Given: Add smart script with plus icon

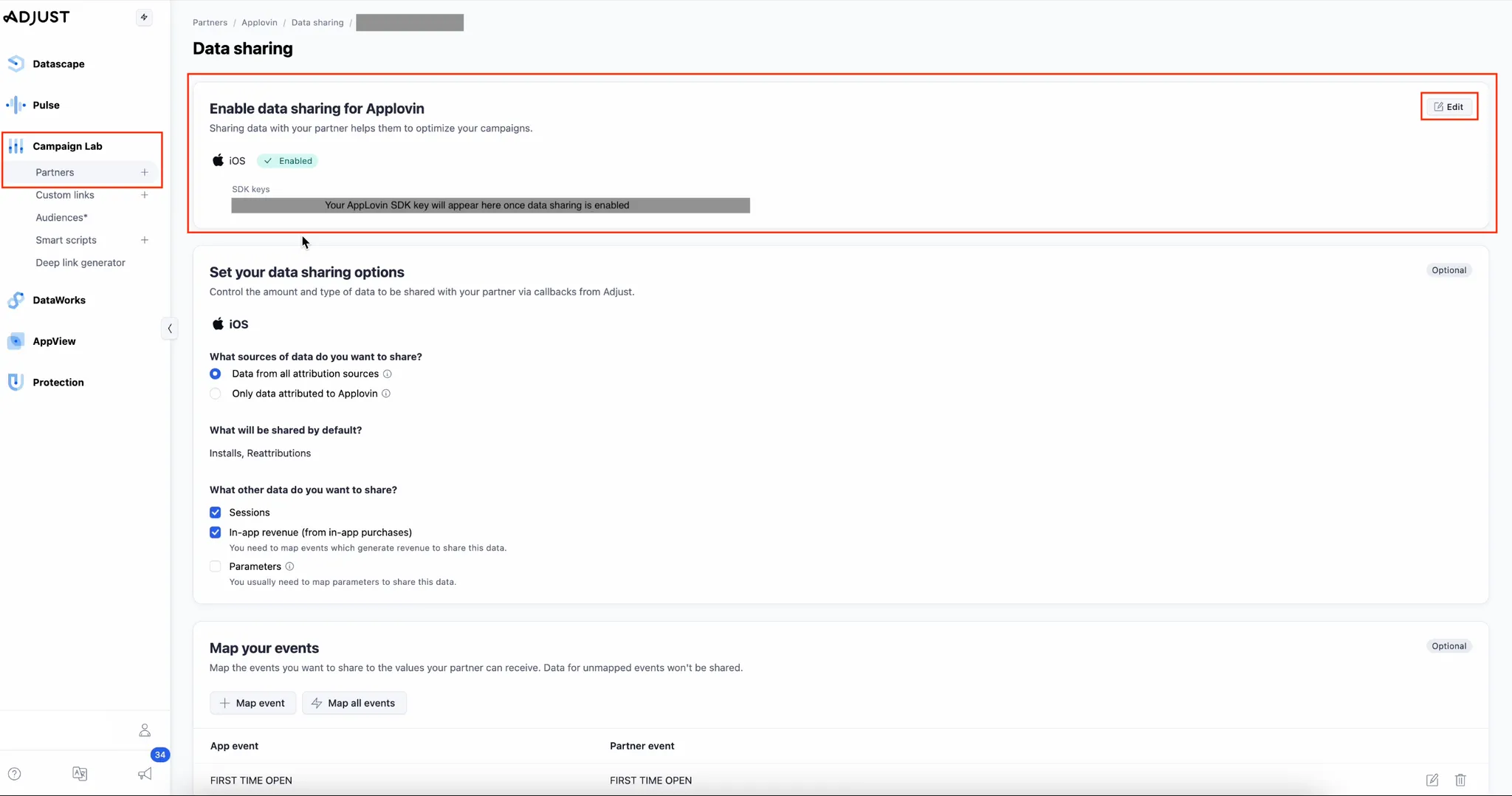Looking at the screenshot, I should 145,240.
